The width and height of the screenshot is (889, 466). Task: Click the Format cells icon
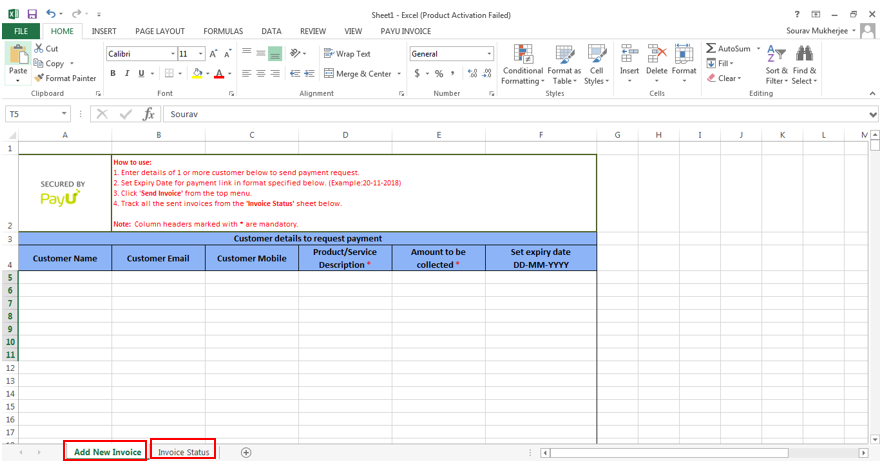point(684,54)
